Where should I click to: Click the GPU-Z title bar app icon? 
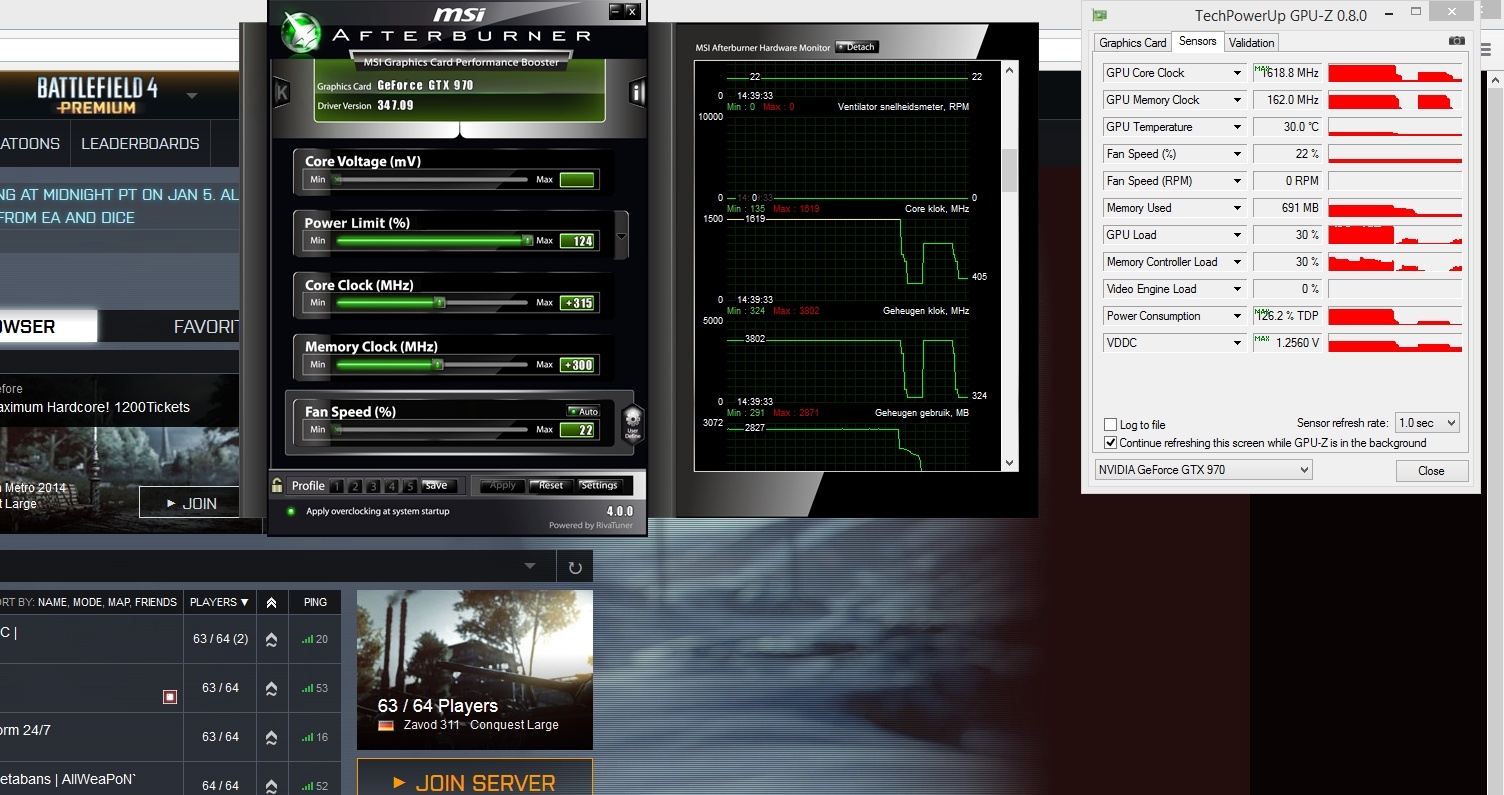click(x=1100, y=15)
